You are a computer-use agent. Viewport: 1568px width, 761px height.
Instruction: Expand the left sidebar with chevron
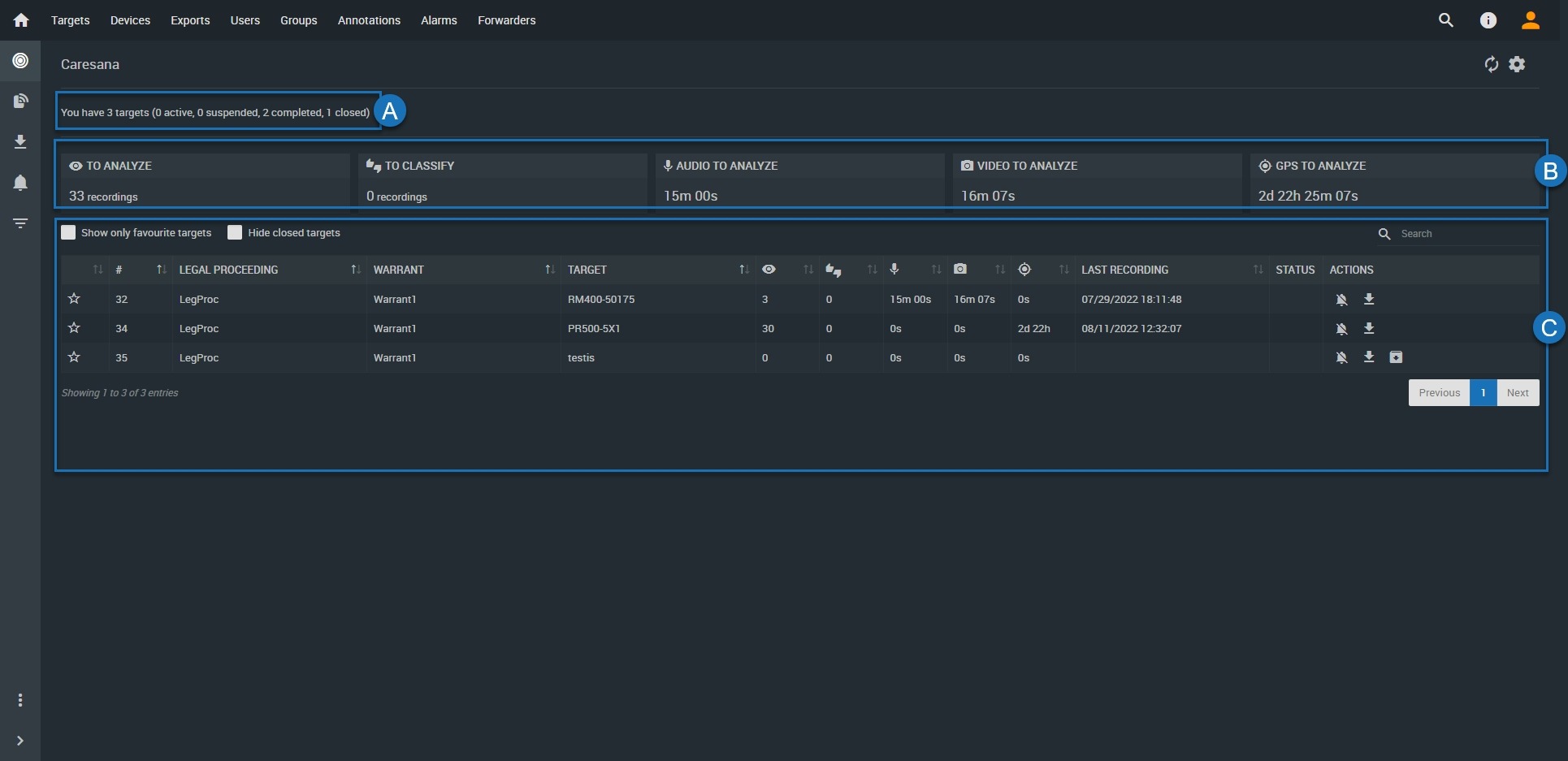point(20,741)
